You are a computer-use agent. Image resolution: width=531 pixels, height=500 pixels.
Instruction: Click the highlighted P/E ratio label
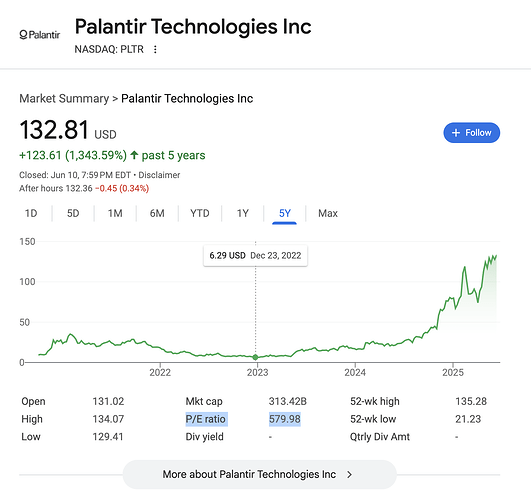point(206,419)
